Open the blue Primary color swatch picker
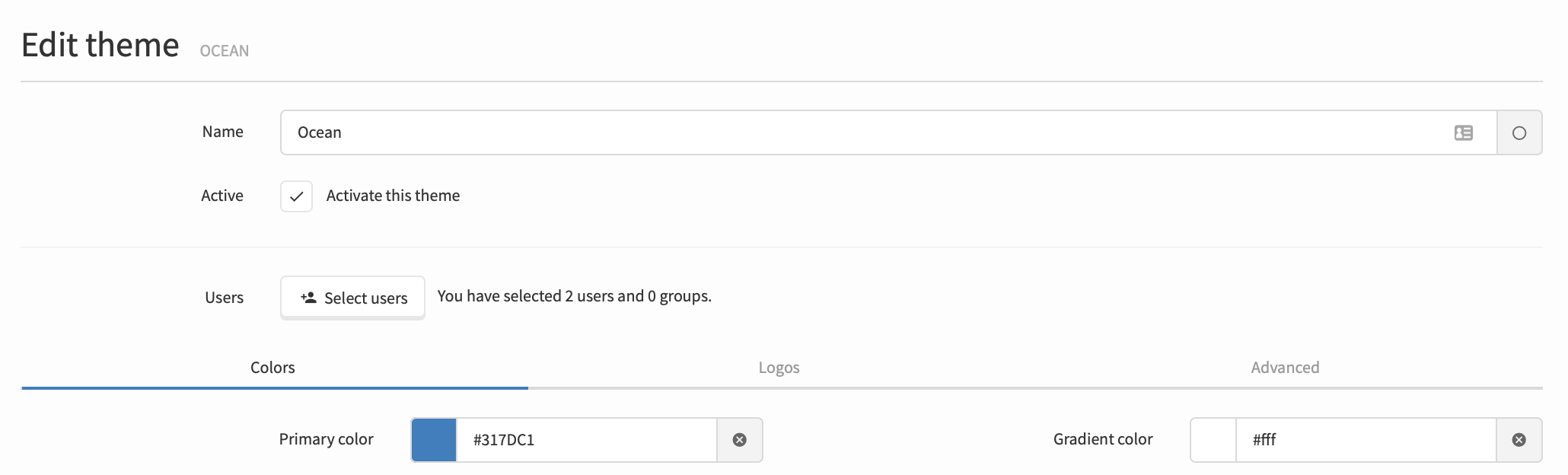This screenshot has width=1568, height=475. point(434,440)
